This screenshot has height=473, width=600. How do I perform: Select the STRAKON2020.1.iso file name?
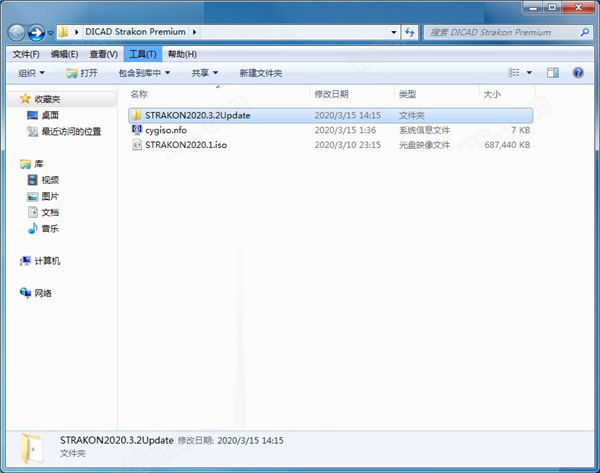186,145
